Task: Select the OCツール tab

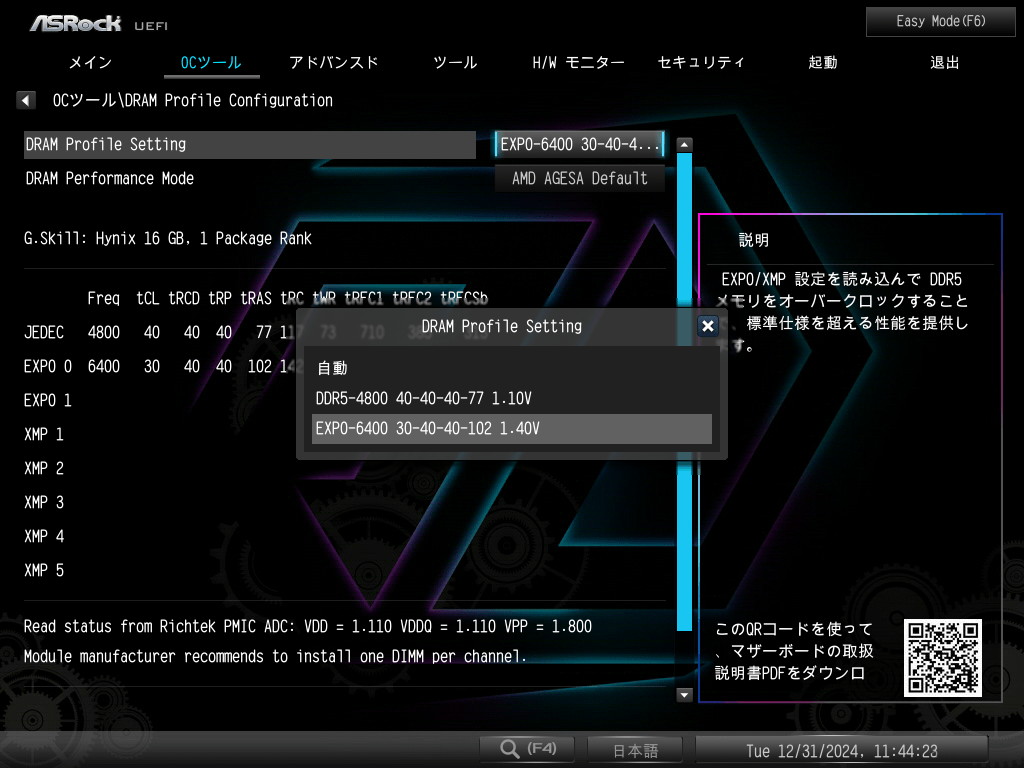Action: [x=211, y=63]
